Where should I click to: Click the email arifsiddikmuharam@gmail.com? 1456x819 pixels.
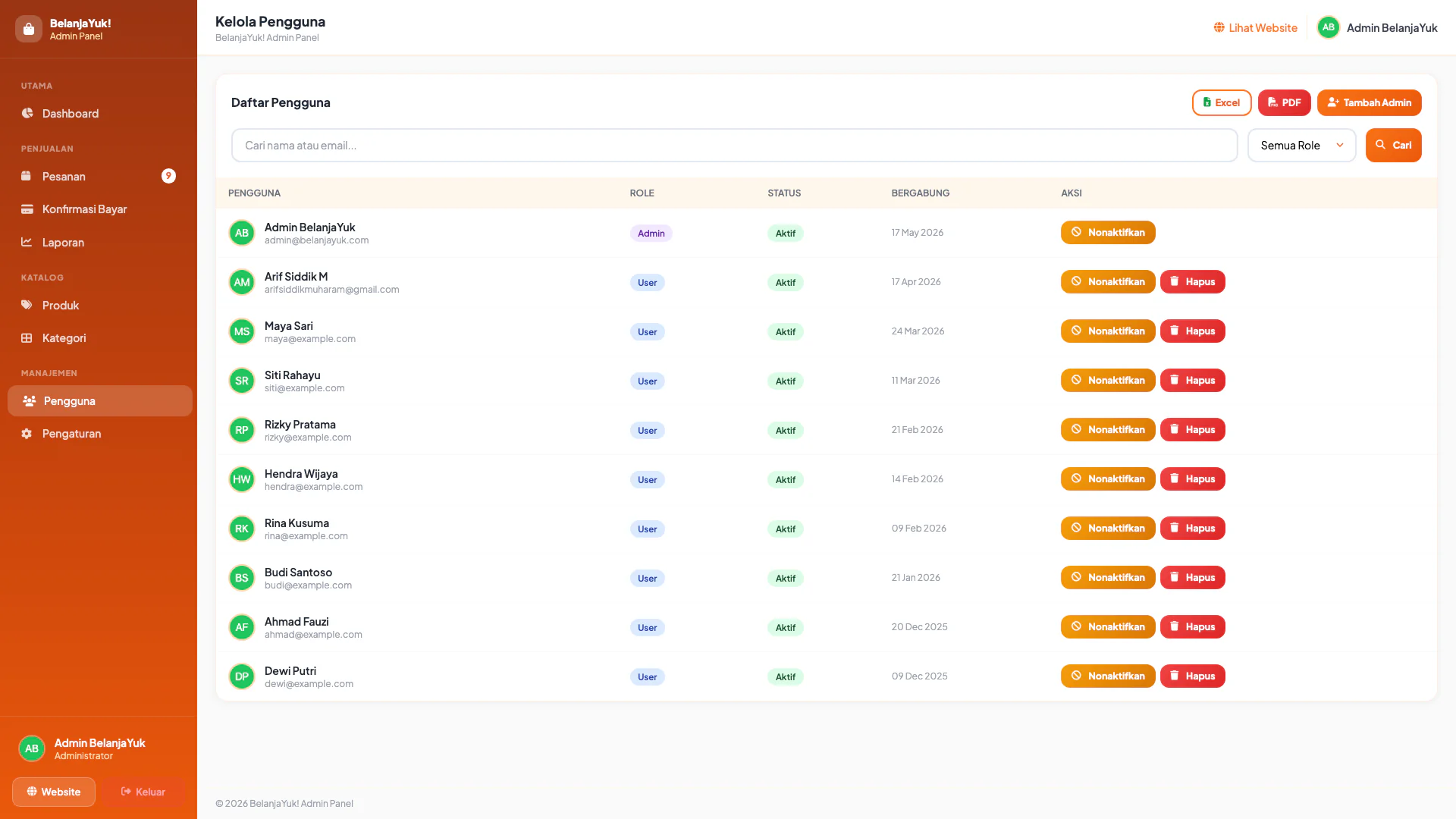[331, 290]
